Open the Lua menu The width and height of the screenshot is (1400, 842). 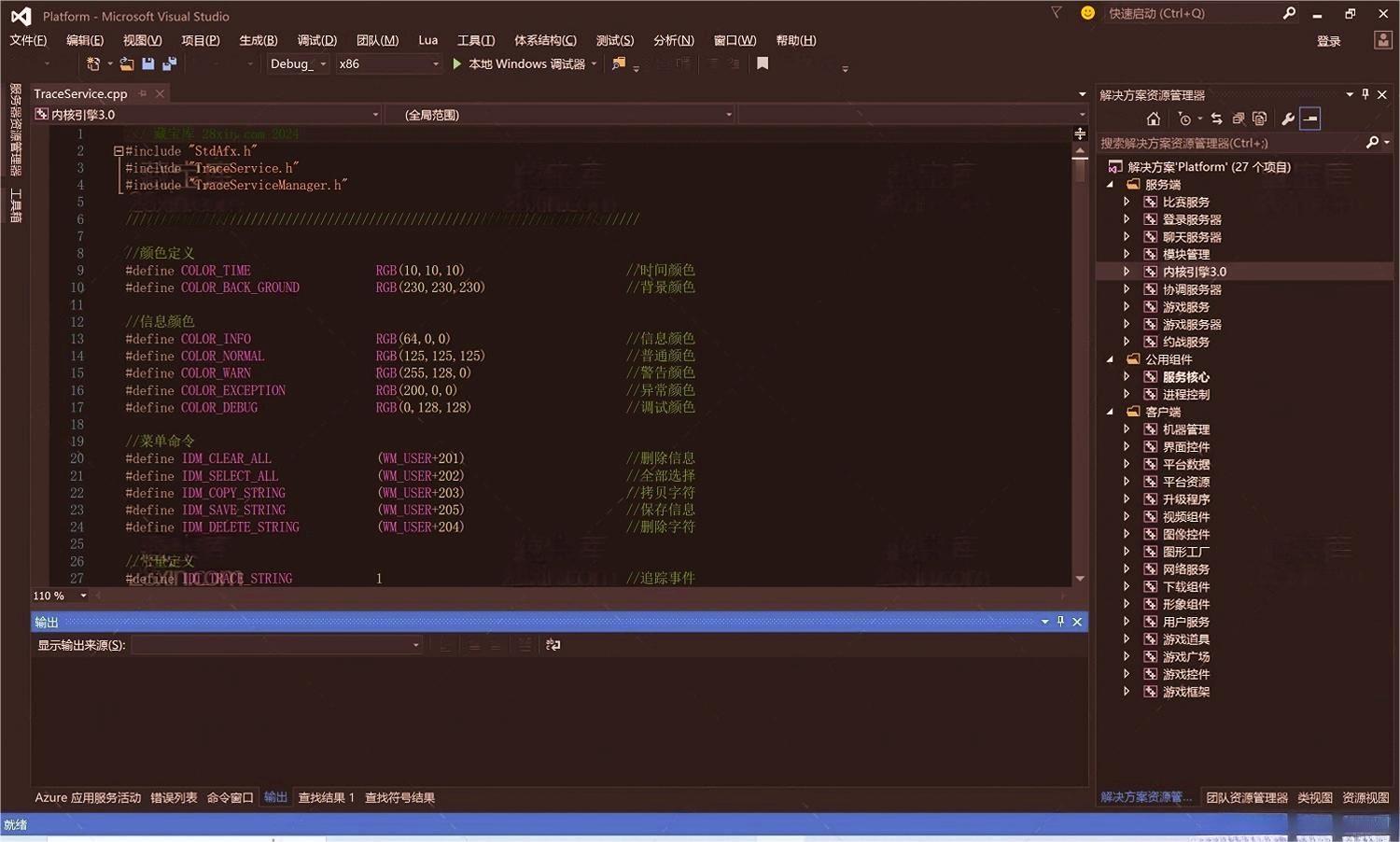point(428,40)
